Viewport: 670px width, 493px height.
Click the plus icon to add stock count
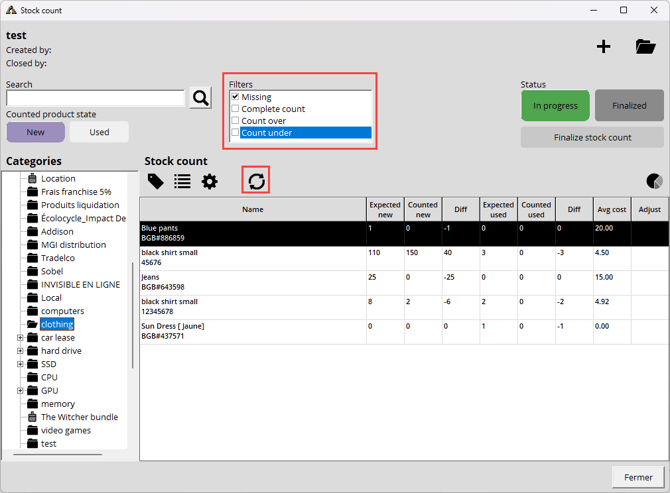(x=603, y=47)
